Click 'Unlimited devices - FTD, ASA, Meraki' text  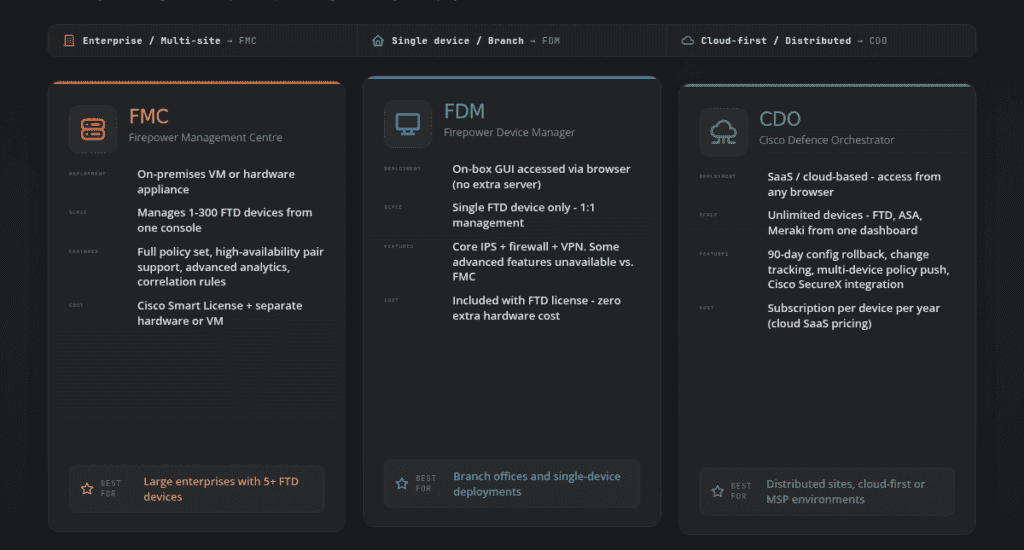pos(845,223)
